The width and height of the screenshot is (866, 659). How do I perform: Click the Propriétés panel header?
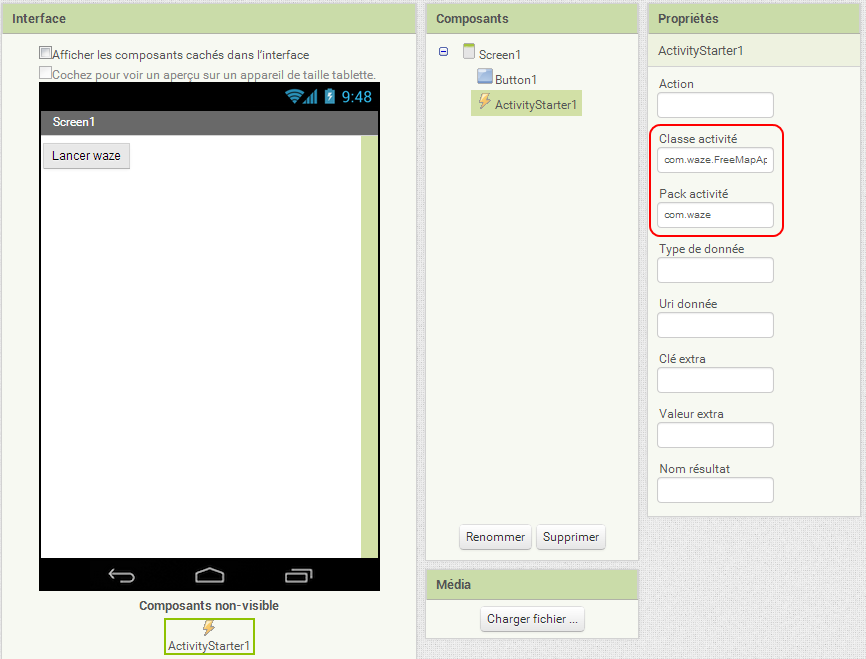click(754, 19)
